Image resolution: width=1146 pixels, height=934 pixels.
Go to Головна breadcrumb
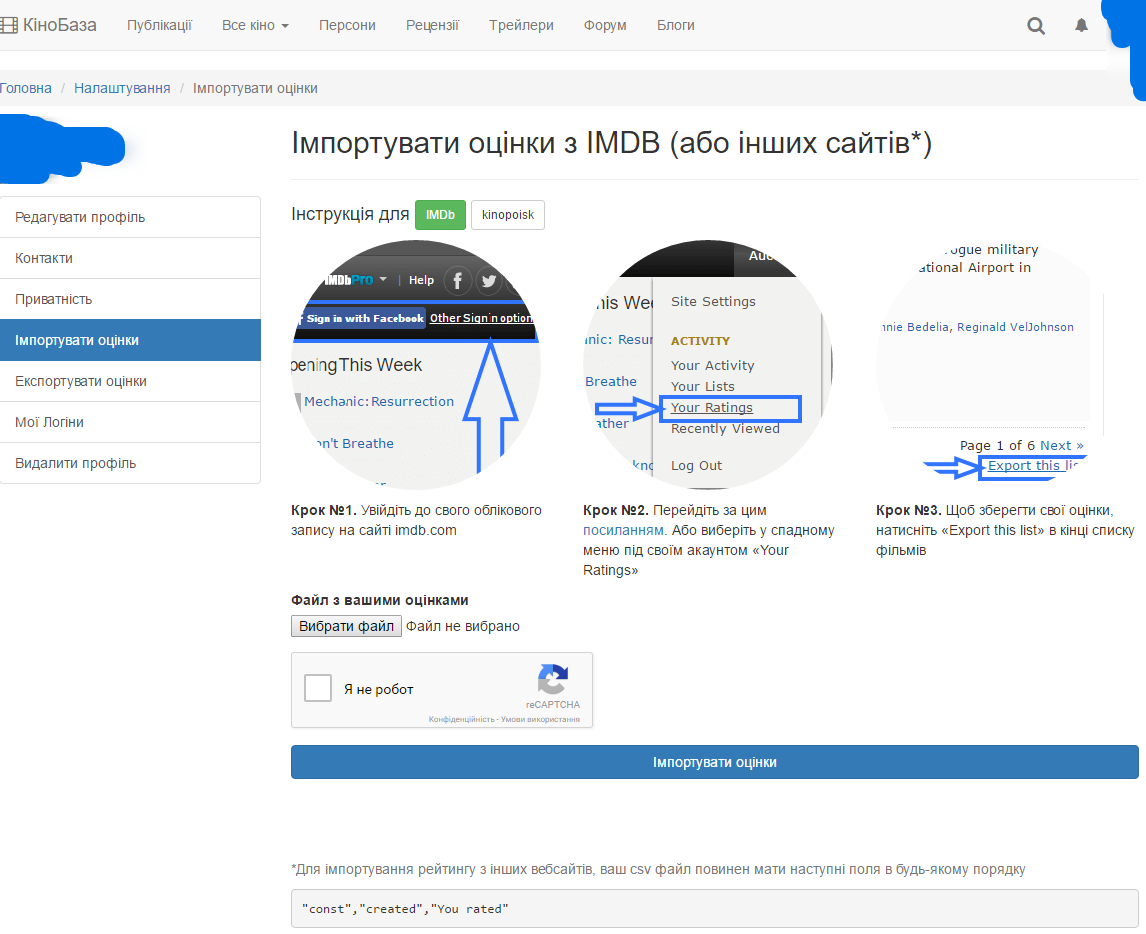[x=26, y=88]
